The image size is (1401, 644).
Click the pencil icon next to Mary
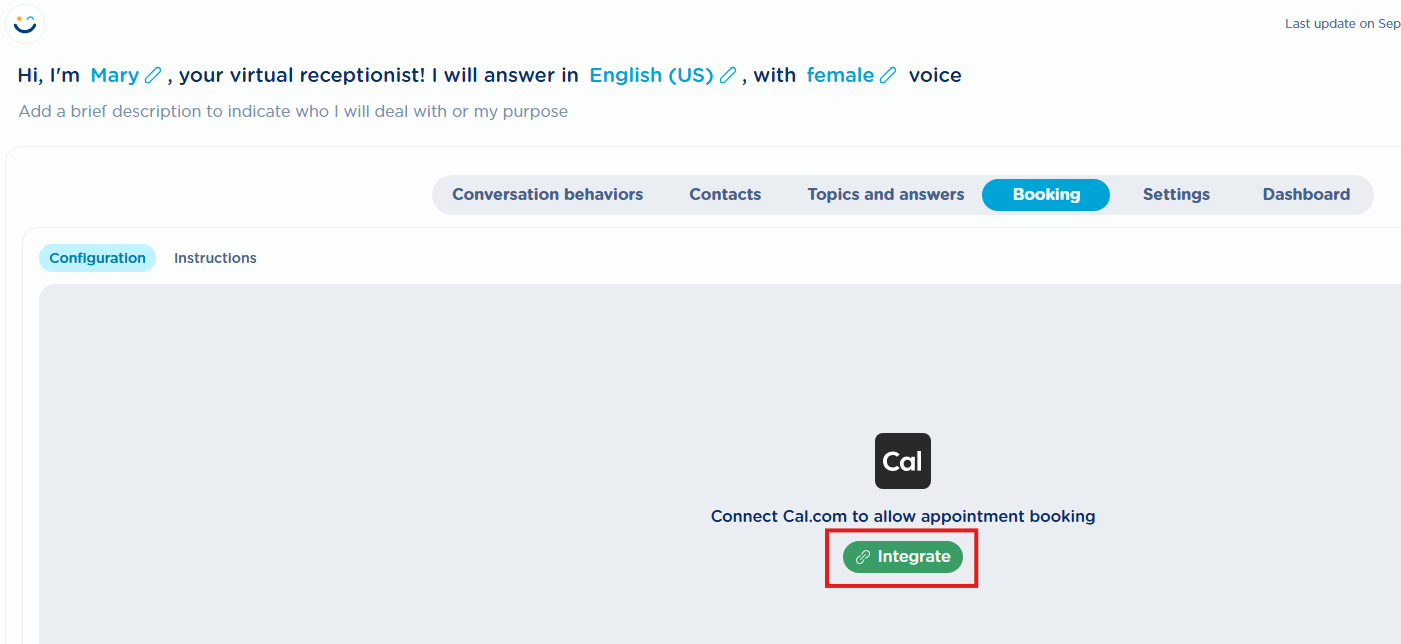click(153, 75)
